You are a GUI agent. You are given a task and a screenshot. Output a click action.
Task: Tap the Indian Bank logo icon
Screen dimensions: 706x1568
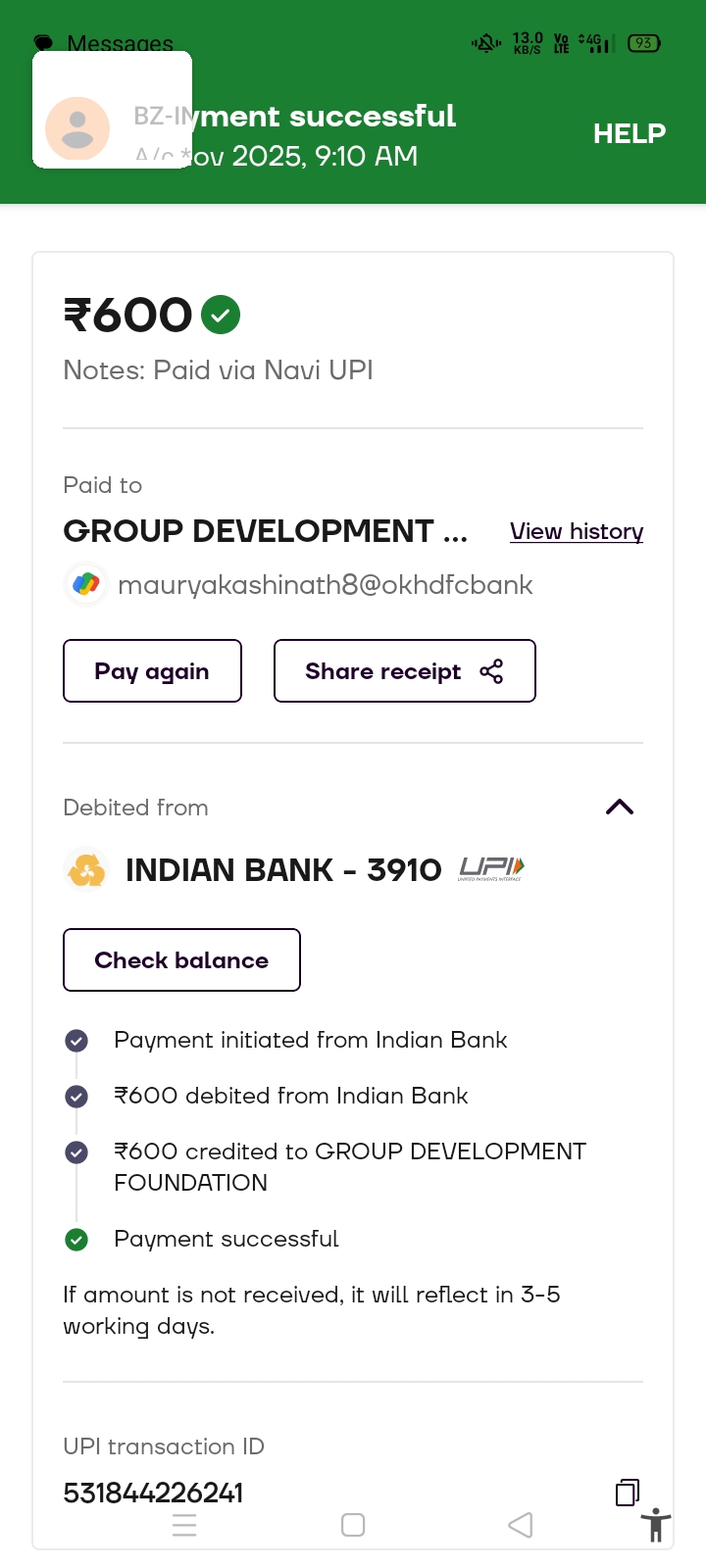point(85,869)
